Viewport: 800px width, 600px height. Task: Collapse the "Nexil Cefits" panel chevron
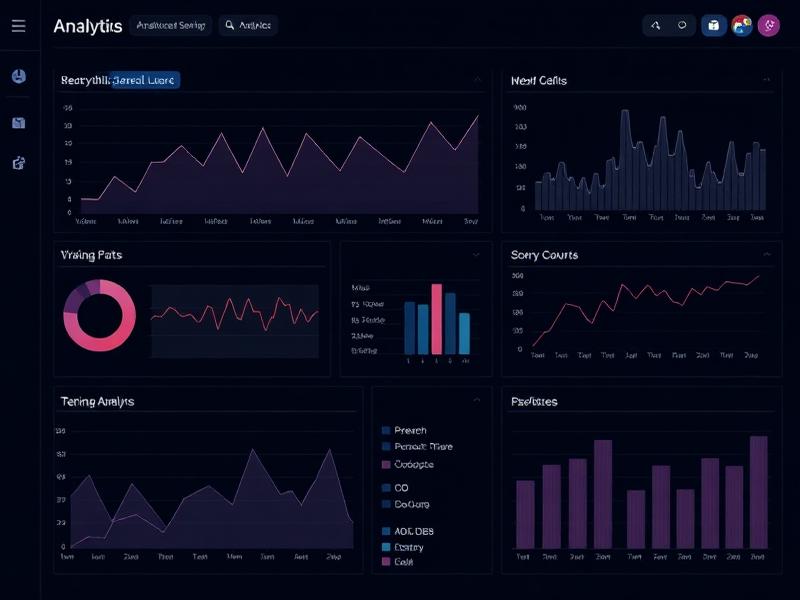pos(766,80)
